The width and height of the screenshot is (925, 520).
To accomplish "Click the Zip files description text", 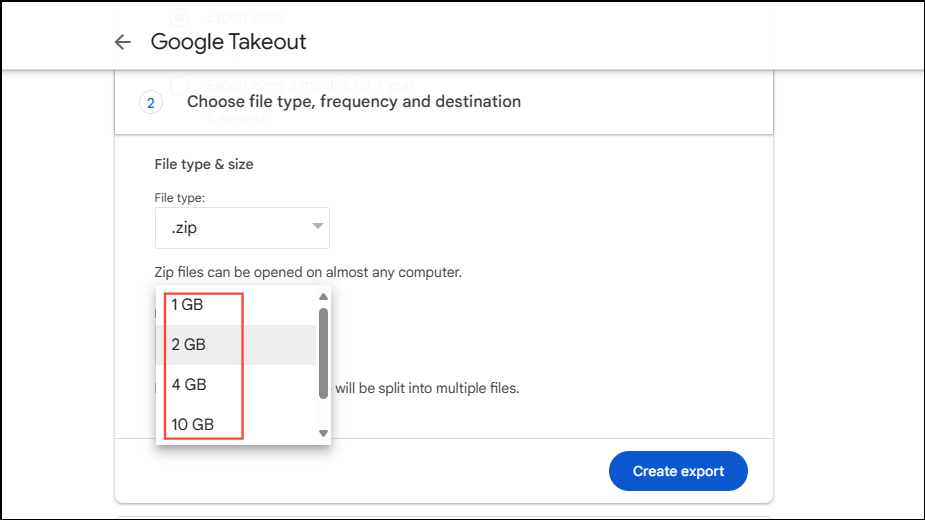I will (308, 272).
